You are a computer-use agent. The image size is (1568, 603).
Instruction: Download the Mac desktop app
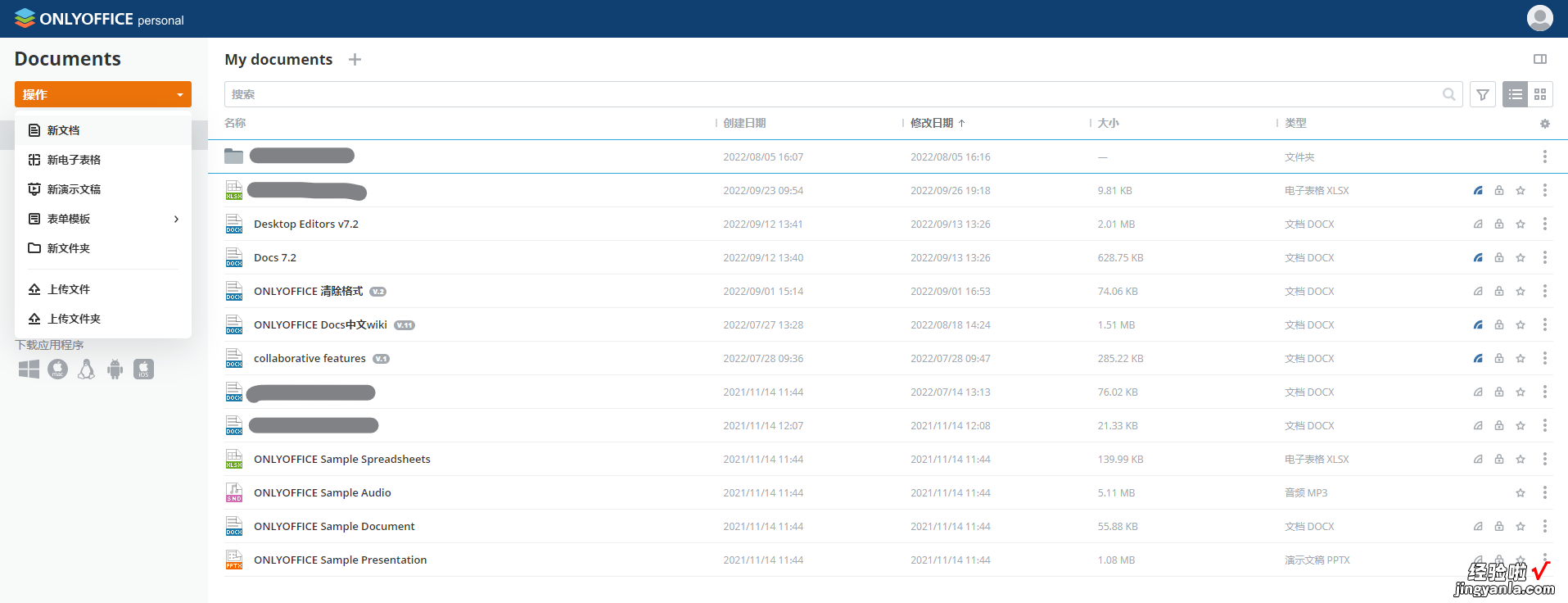(57, 370)
